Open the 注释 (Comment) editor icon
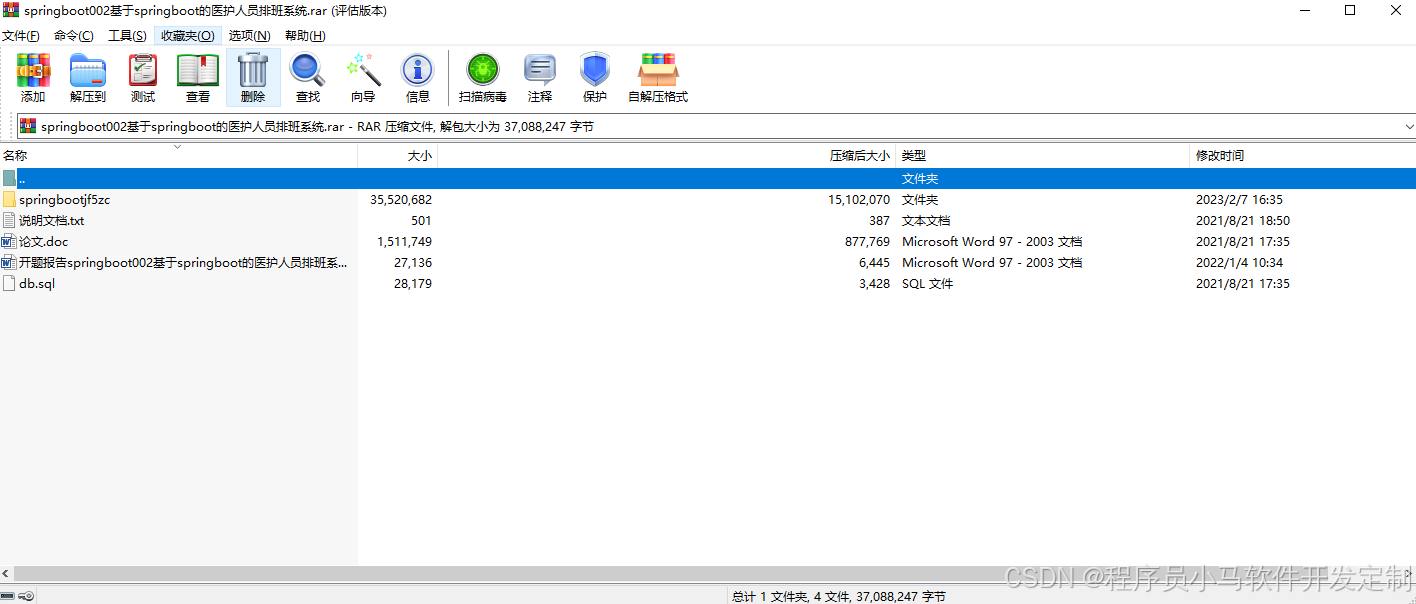 540,77
